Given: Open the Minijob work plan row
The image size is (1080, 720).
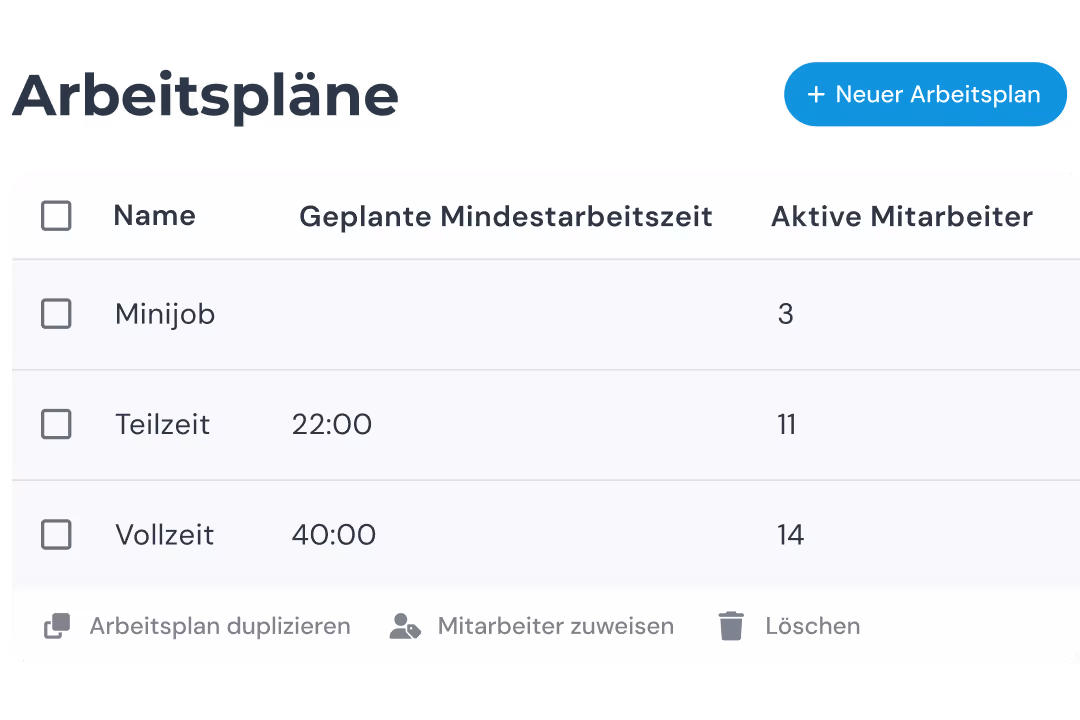Looking at the screenshot, I should pyautogui.click(x=164, y=313).
